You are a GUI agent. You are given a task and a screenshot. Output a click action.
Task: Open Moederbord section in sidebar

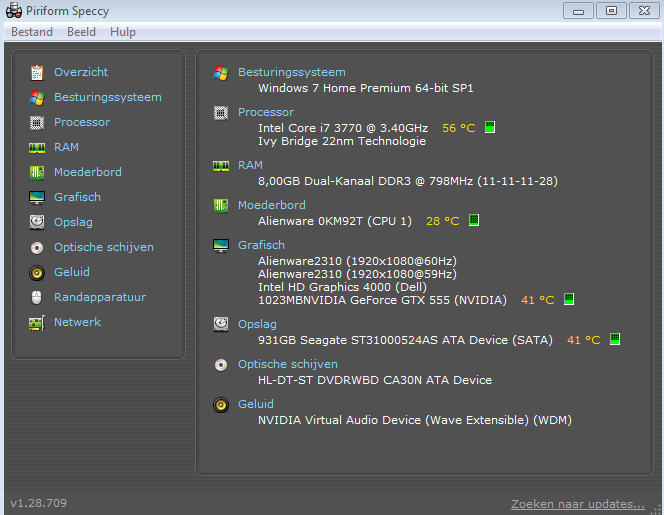[x=88, y=172]
